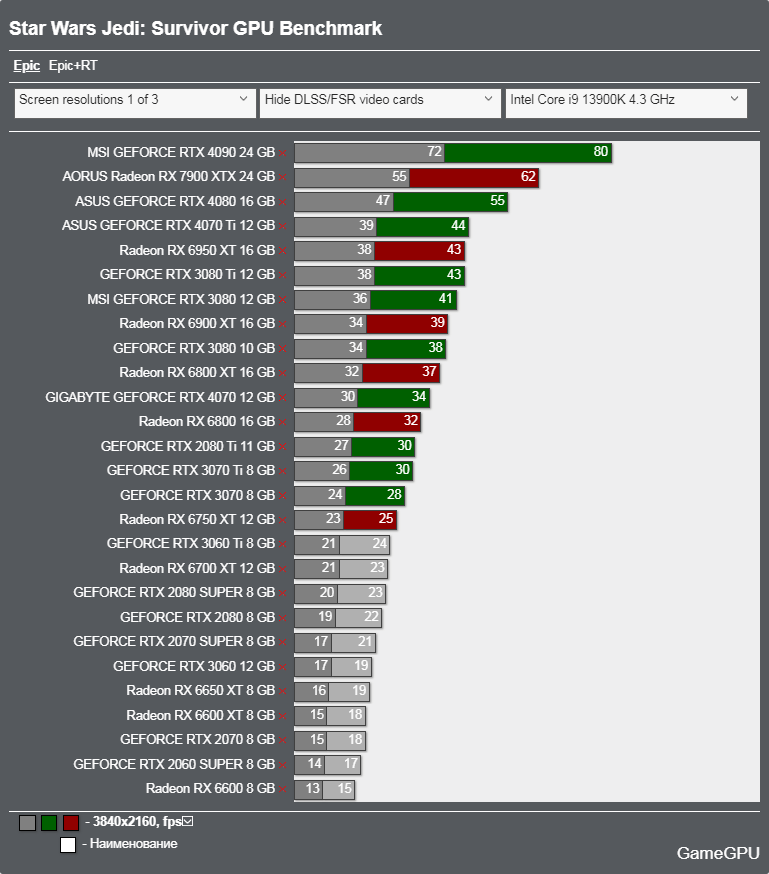Remove ASUS GEFORCE RTX 4080 with red X
Screen dimensions: 769x874
(283, 202)
